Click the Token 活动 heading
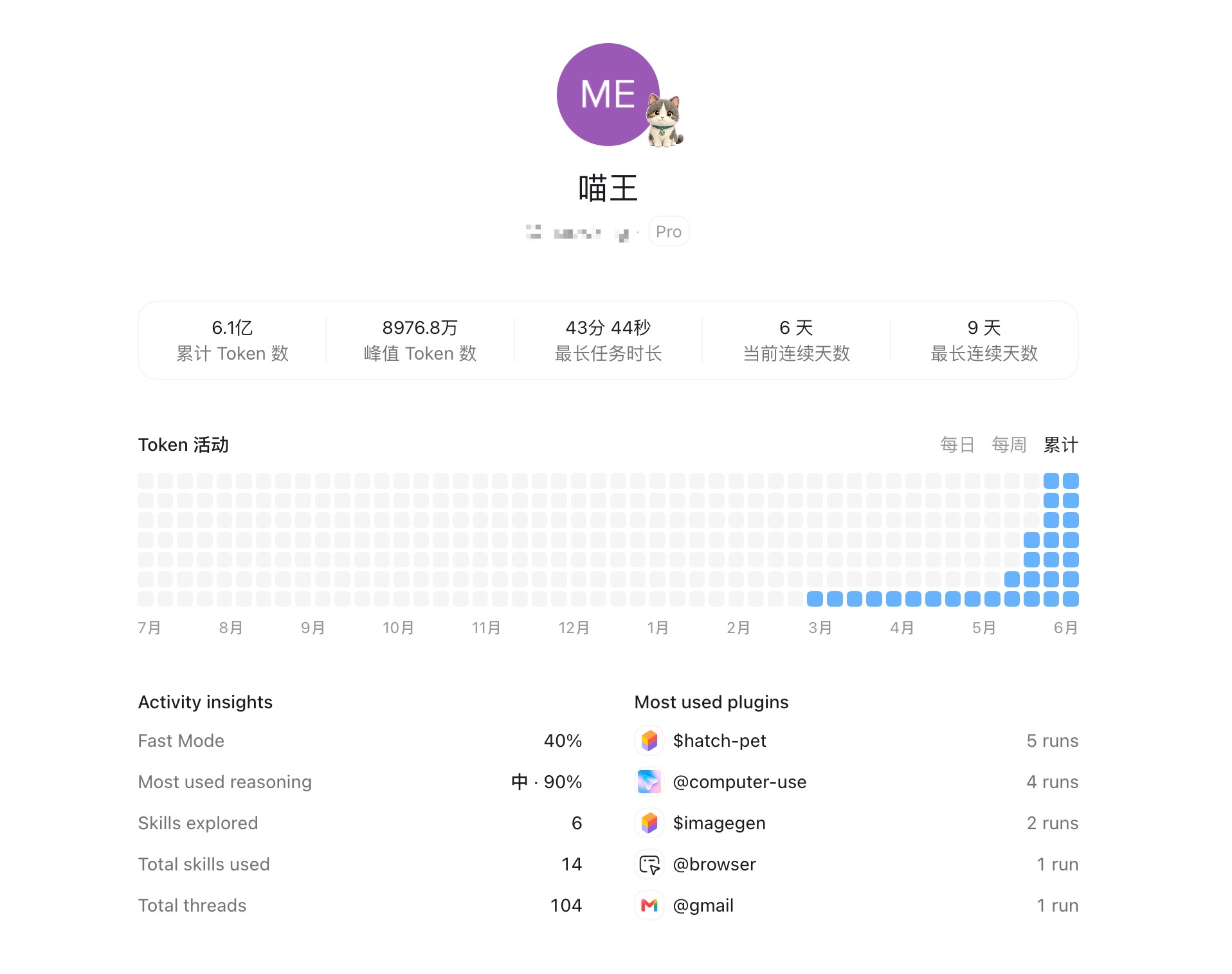This screenshot has height=974, width=1232. pyautogui.click(x=183, y=445)
